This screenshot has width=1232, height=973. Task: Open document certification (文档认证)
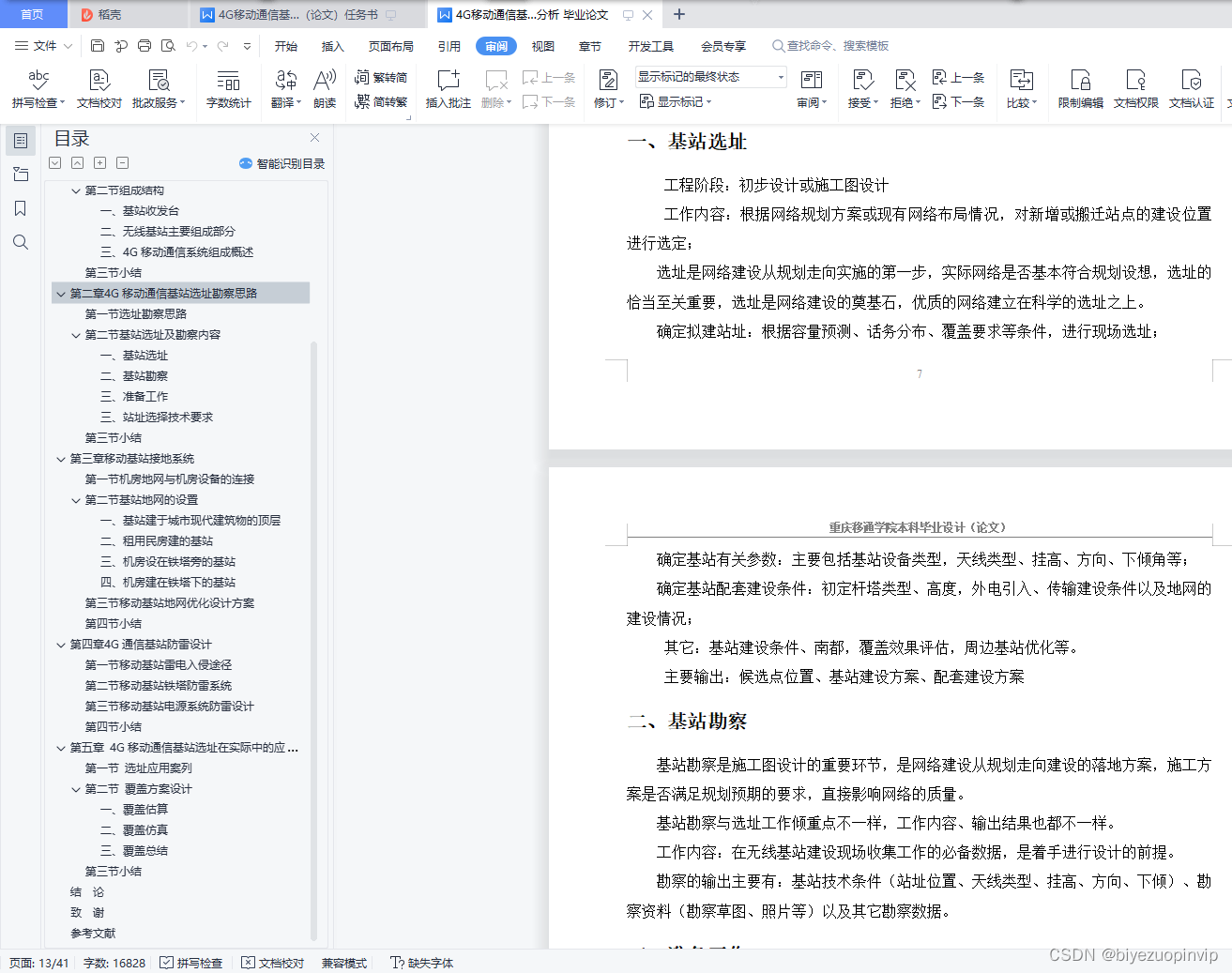pyautogui.click(x=1192, y=89)
